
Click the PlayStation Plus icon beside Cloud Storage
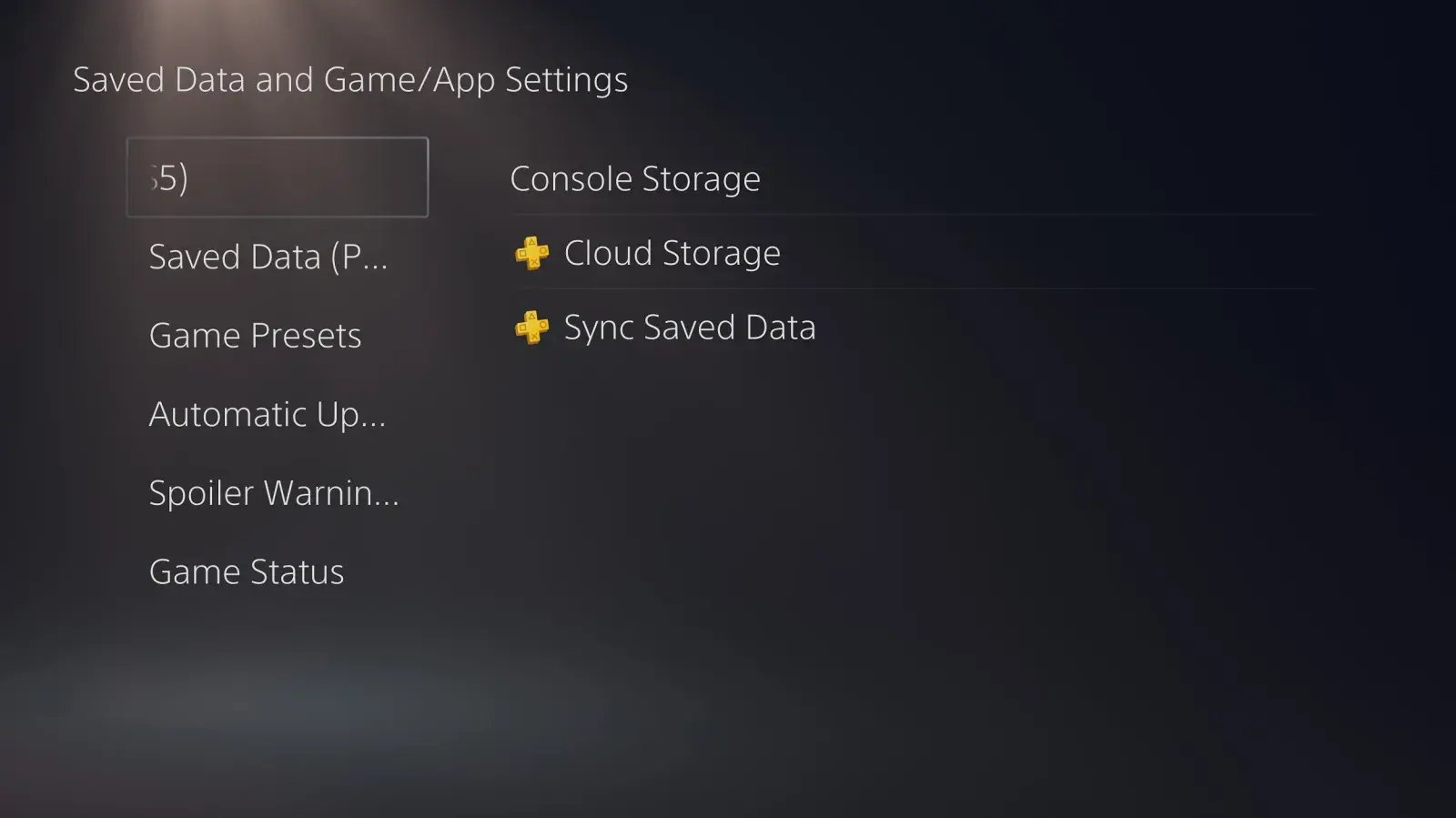pyautogui.click(x=532, y=253)
